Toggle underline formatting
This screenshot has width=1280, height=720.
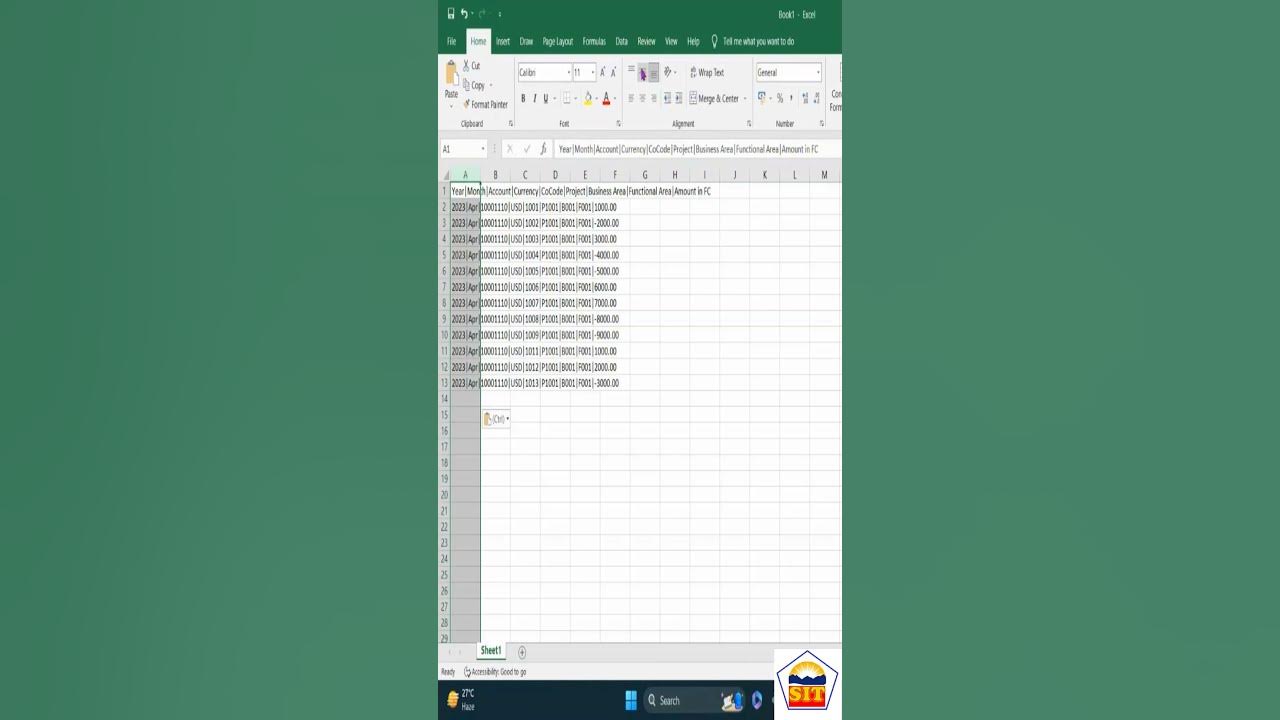point(545,98)
